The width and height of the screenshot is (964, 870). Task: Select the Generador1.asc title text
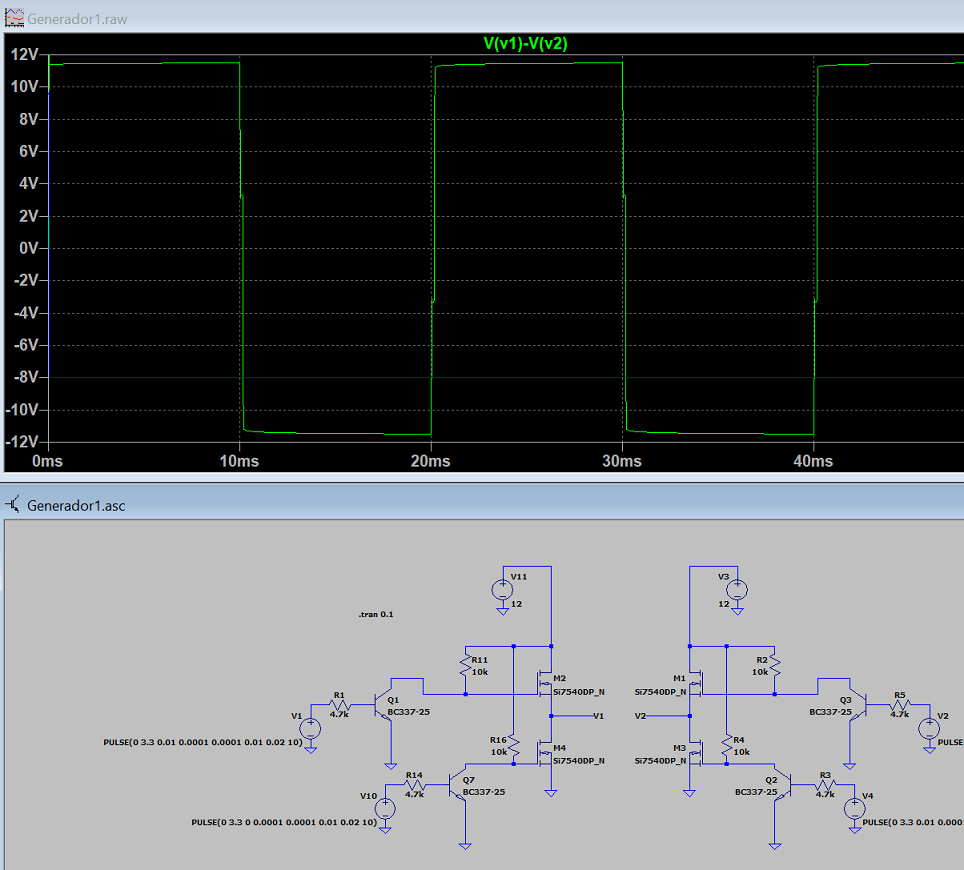tap(76, 506)
